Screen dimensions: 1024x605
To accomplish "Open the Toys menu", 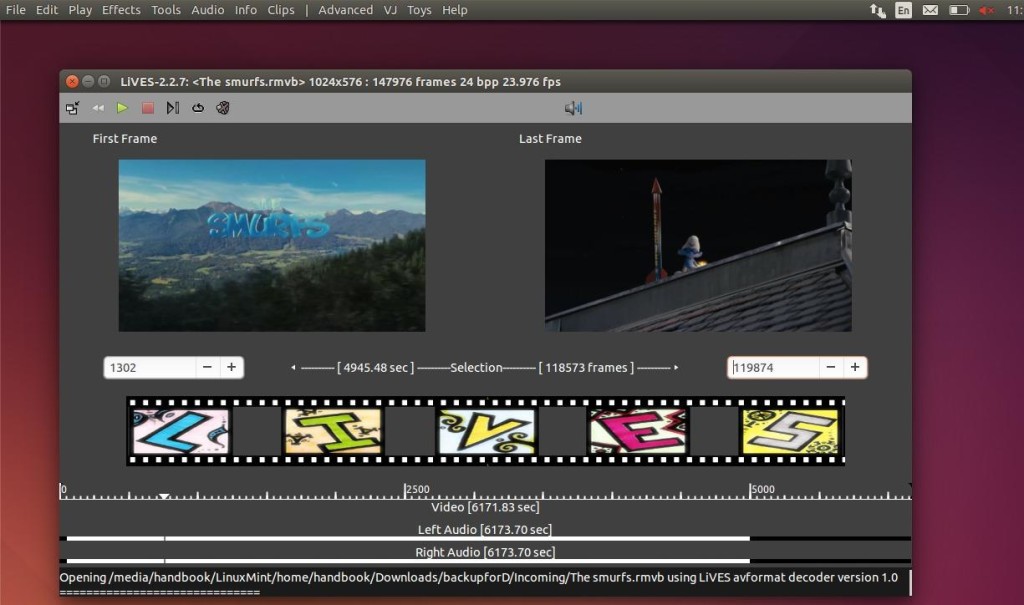I will click(419, 10).
